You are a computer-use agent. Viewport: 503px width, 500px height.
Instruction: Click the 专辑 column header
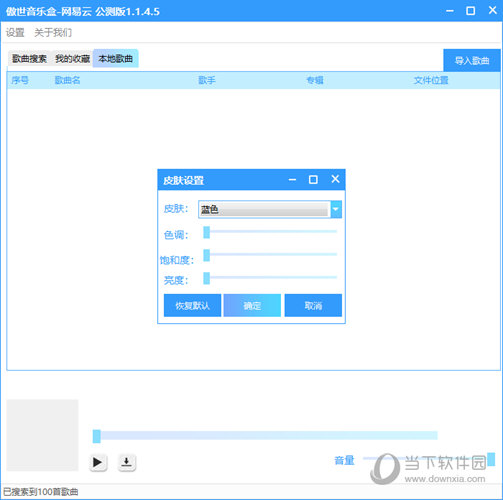(x=315, y=80)
